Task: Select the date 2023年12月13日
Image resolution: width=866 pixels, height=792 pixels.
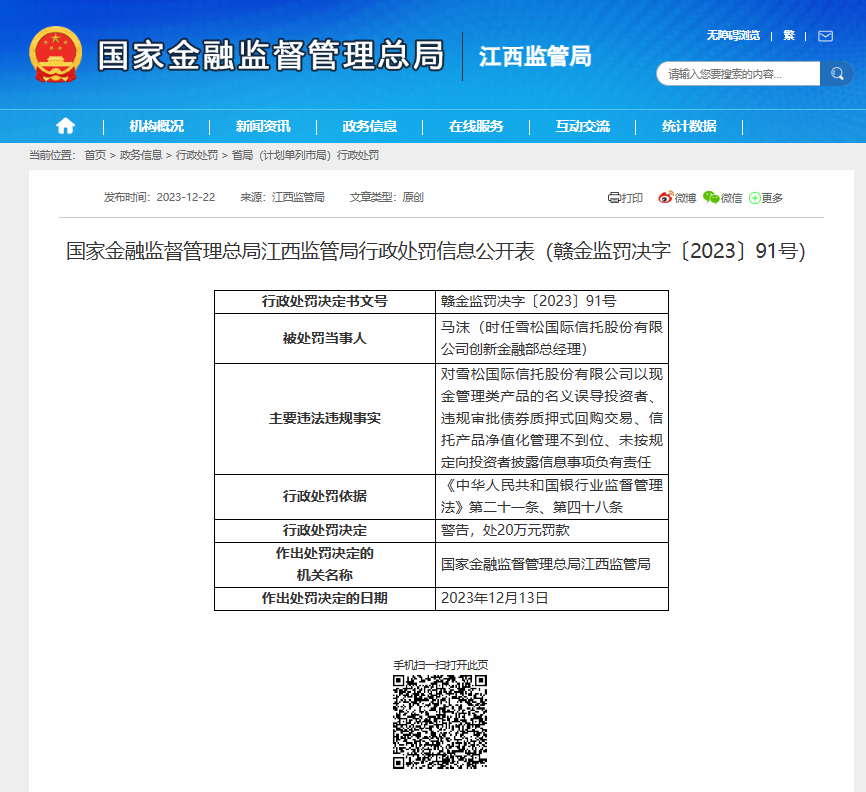Action: [x=552, y=598]
